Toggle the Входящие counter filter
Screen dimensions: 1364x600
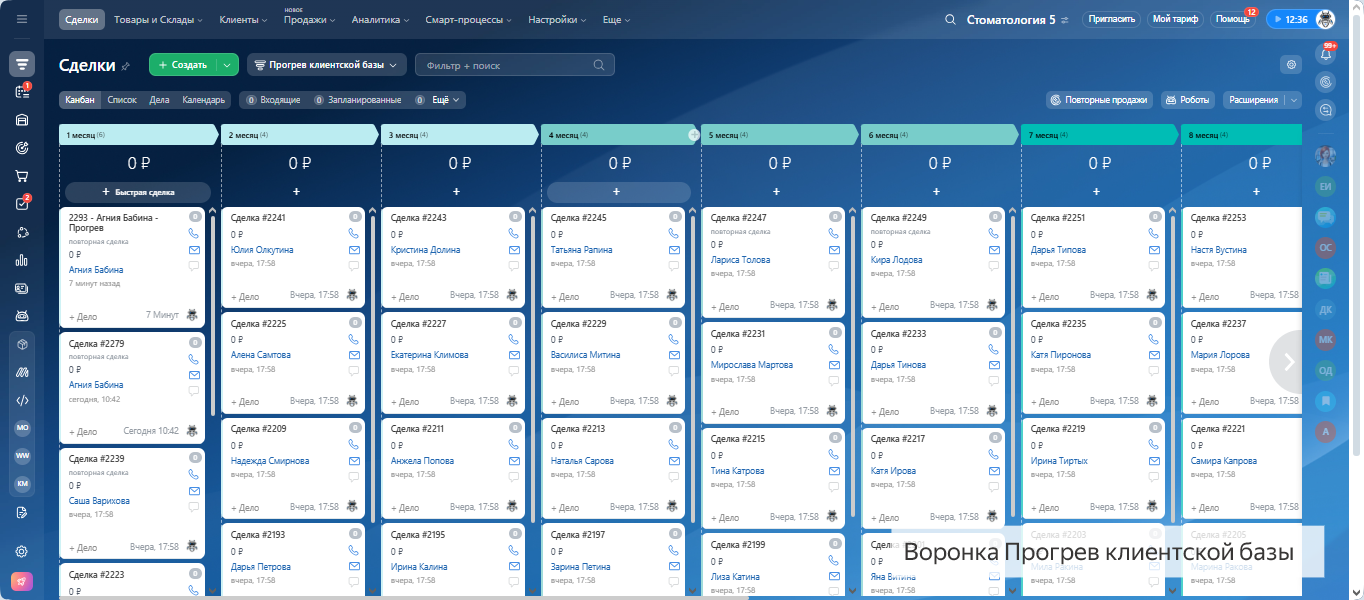point(273,100)
